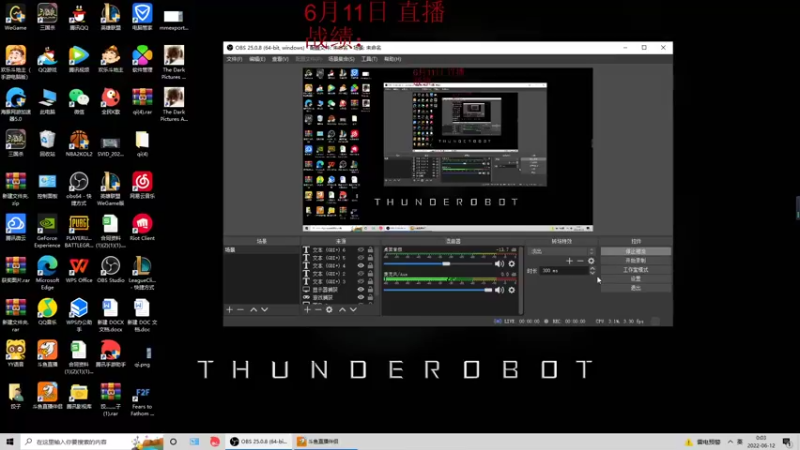Open OBS Settings button
This screenshot has width=800, height=450.
tap(636, 279)
